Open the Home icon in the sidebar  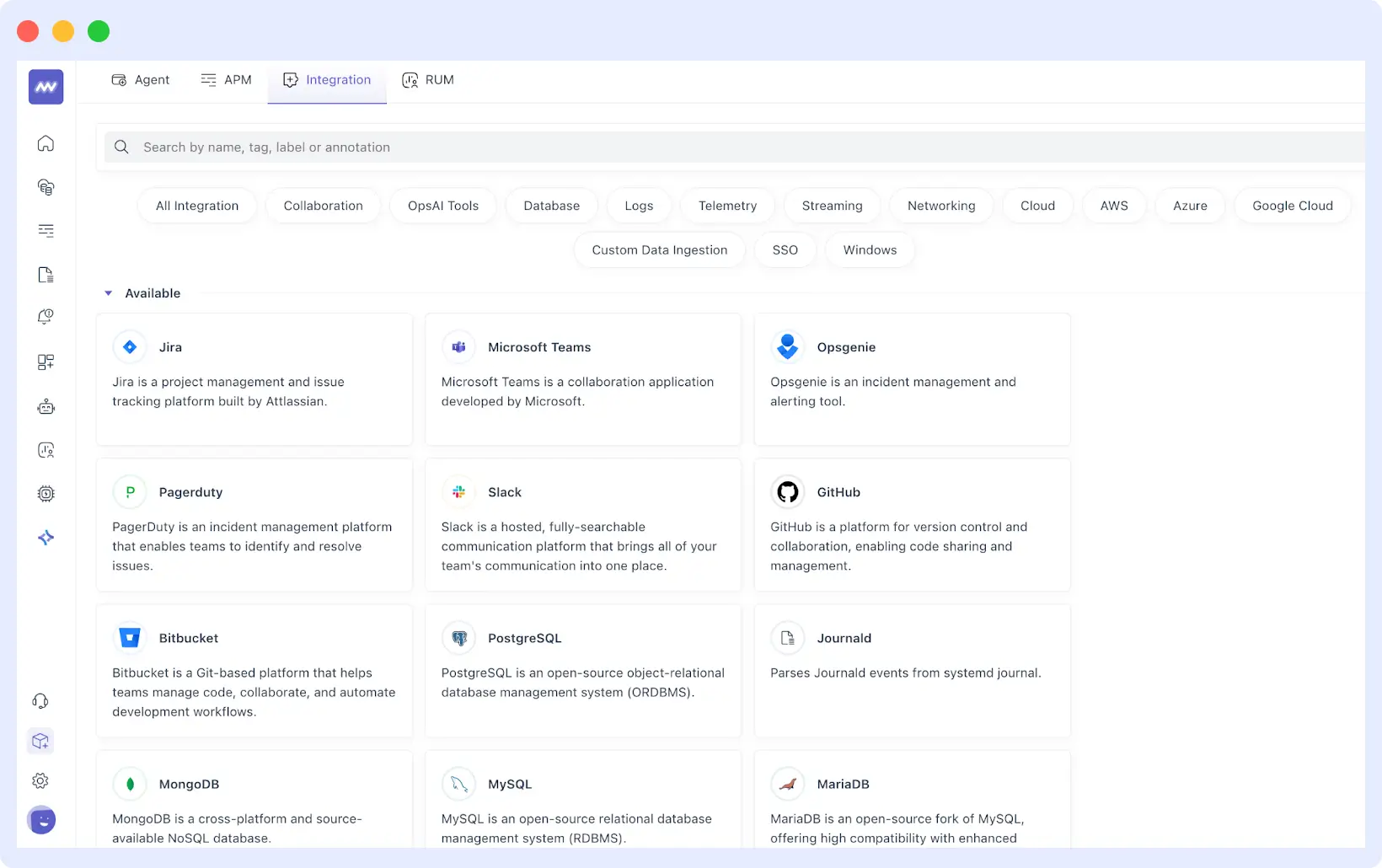pos(46,143)
